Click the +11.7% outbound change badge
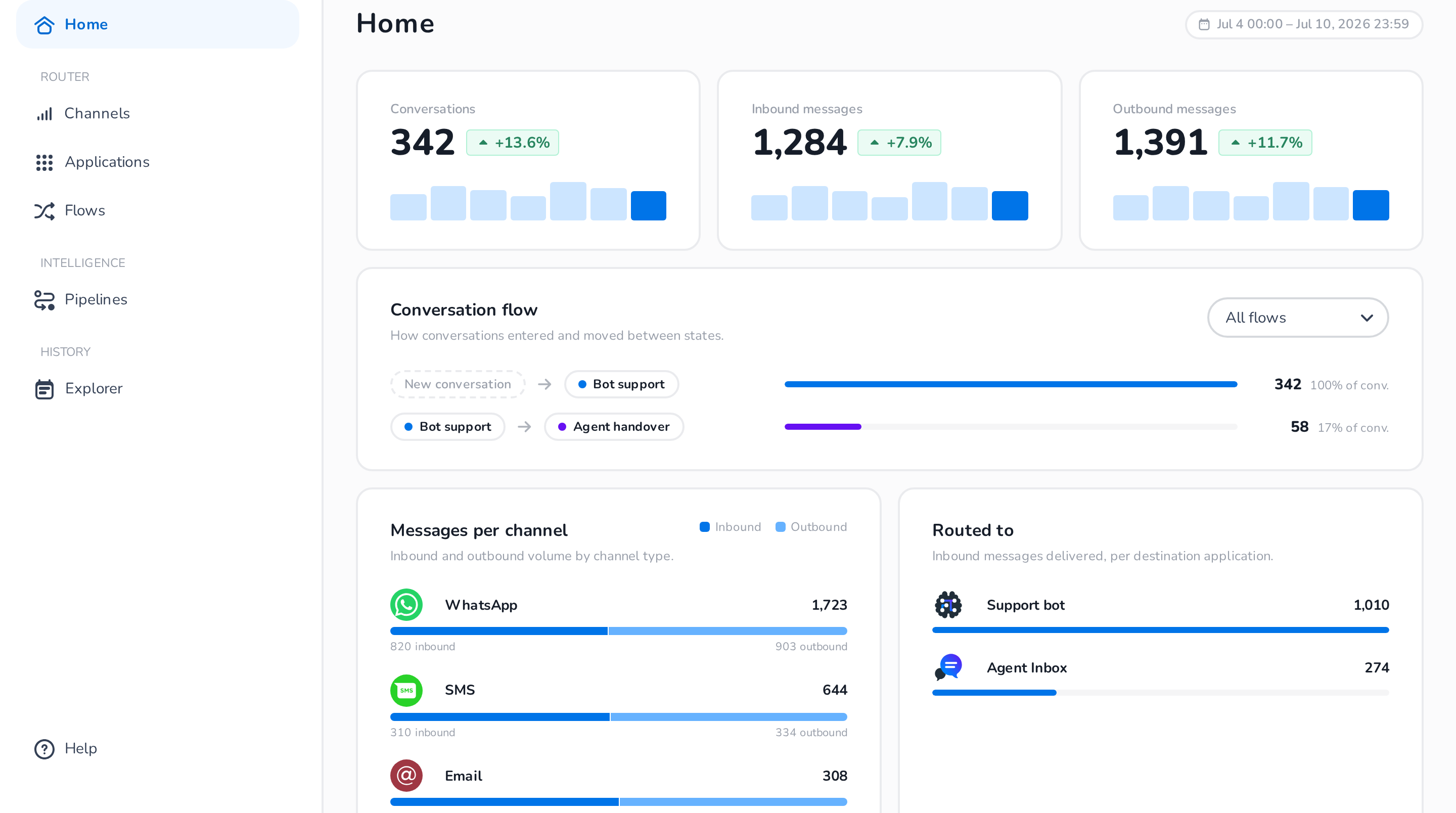The height and width of the screenshot is (813, 1456). point(1265,143)
